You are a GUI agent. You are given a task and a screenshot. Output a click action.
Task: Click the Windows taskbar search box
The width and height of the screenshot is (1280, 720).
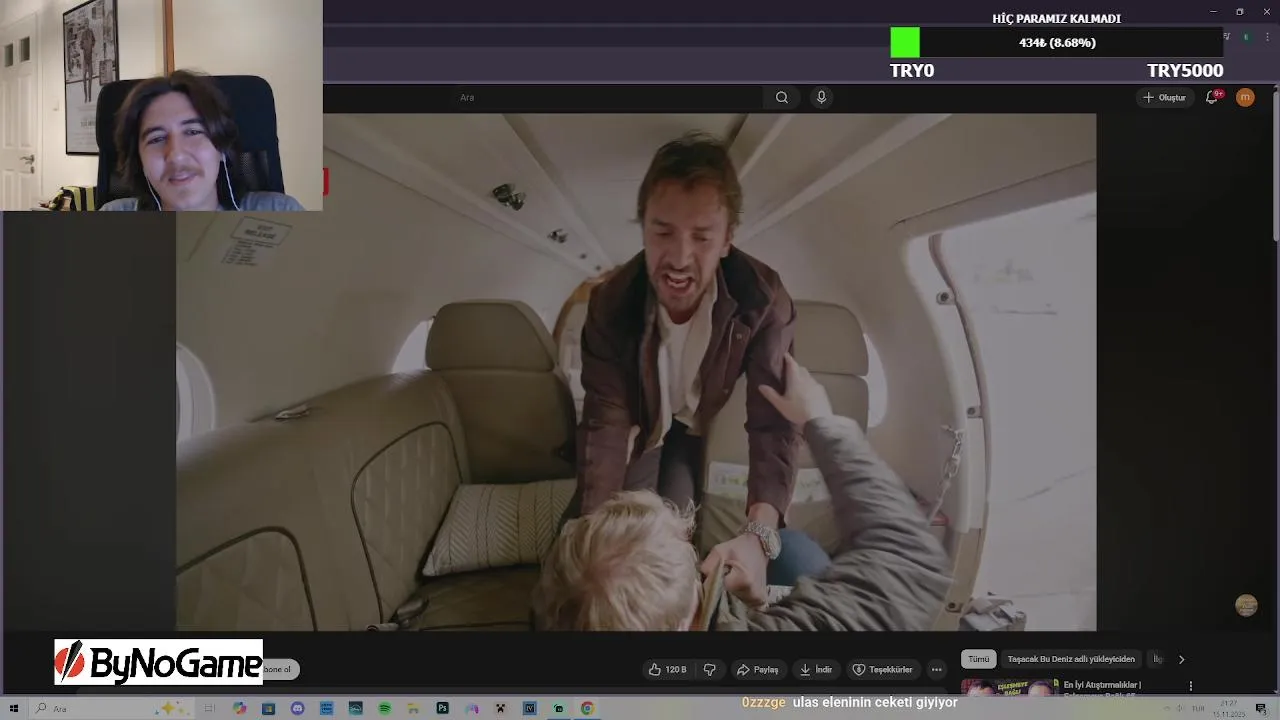[x=110, y=708]
